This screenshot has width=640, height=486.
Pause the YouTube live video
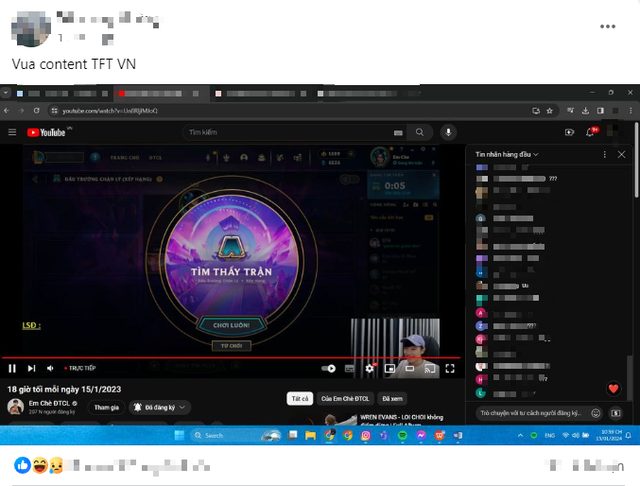pyautogui.click(x=12, y=368)
